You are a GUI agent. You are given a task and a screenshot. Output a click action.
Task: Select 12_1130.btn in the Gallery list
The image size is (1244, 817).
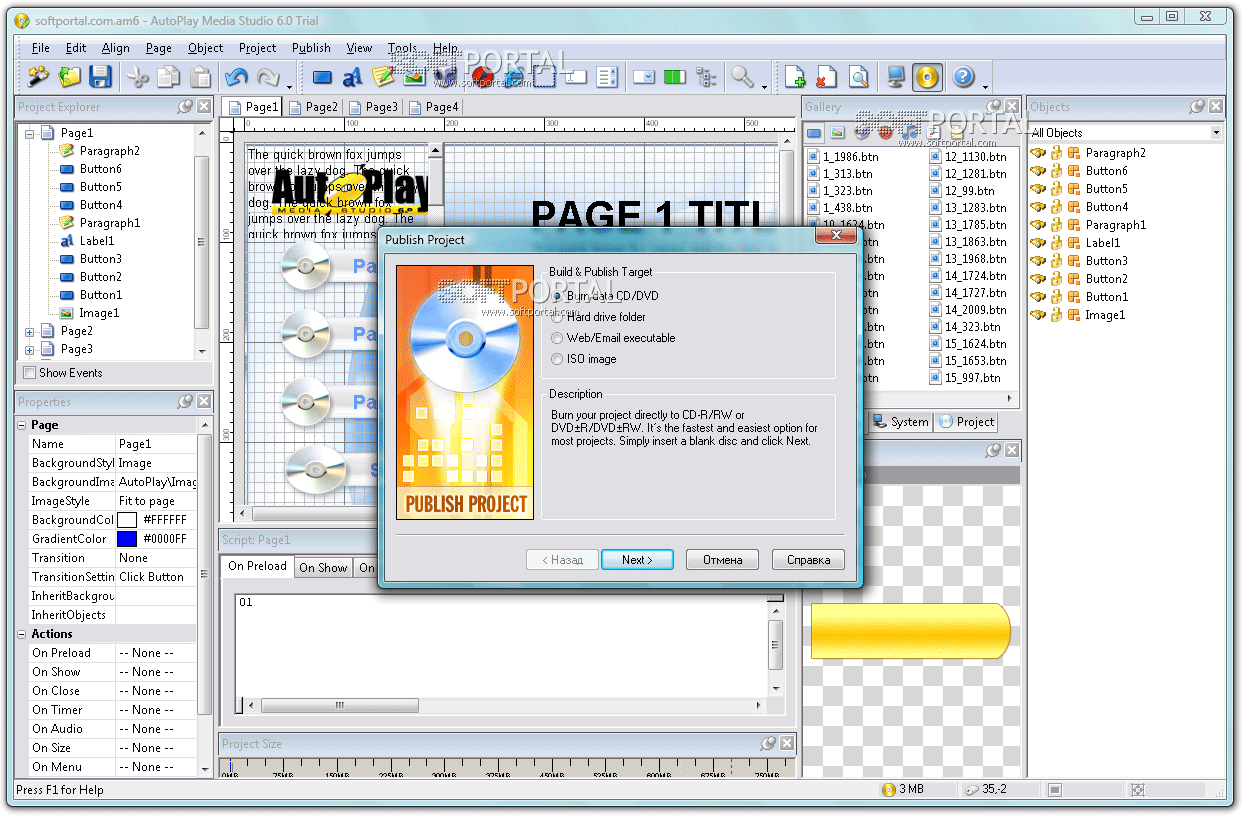click(966, 156)
